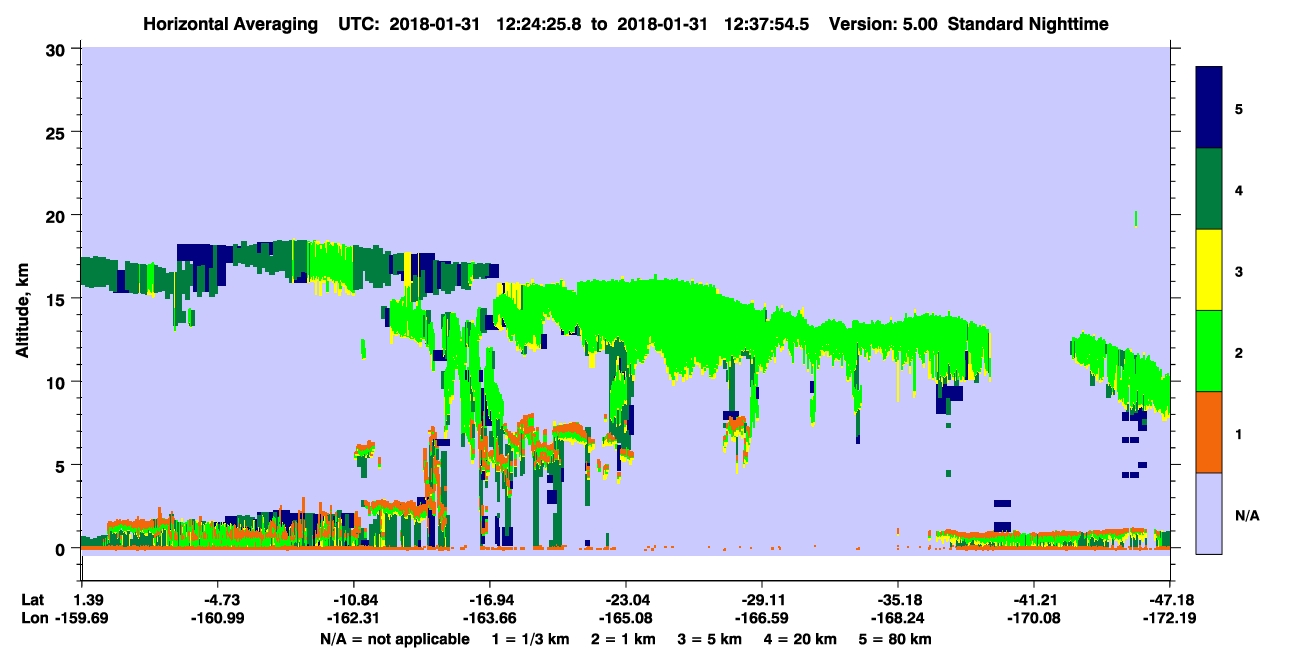Image resolution: width=1300 pixels, height=667 pixels.
Task: Click longitude value '-166.59'
Action: tap(762, 619)
